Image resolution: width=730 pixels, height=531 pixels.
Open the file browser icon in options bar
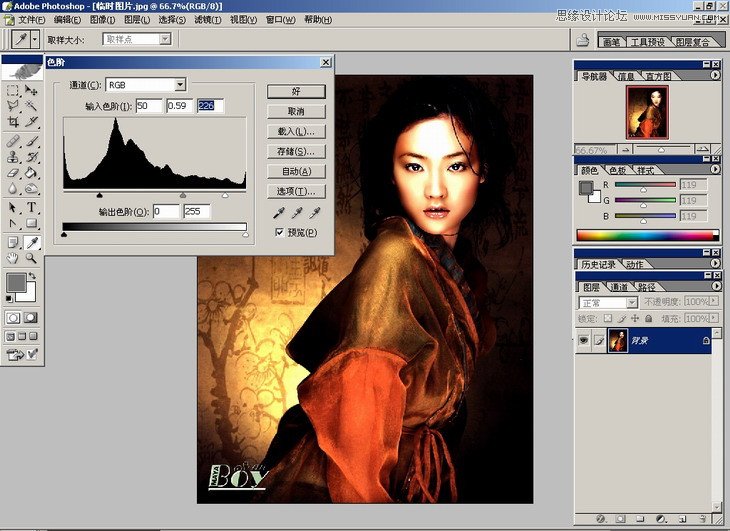(x=583, y=40)
